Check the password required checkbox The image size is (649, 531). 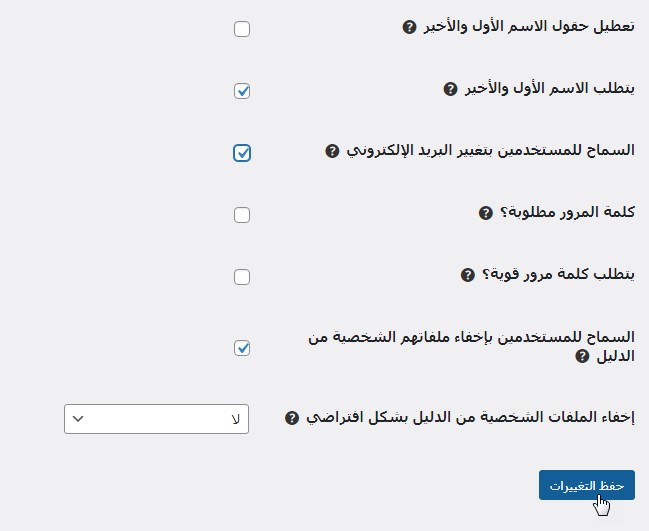click(x=242, y=215)
